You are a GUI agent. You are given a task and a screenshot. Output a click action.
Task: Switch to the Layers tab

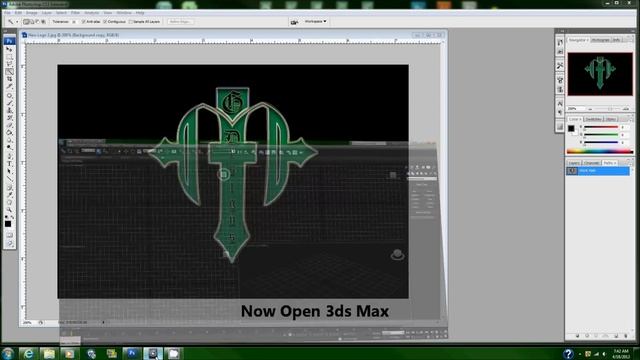(x=573, y=163)
